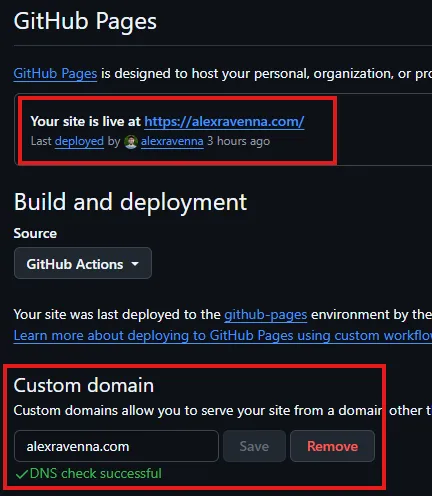This screenshot has width=432, height=496.
Task: Click the DNS check successful status text
Action: [96, 473]
